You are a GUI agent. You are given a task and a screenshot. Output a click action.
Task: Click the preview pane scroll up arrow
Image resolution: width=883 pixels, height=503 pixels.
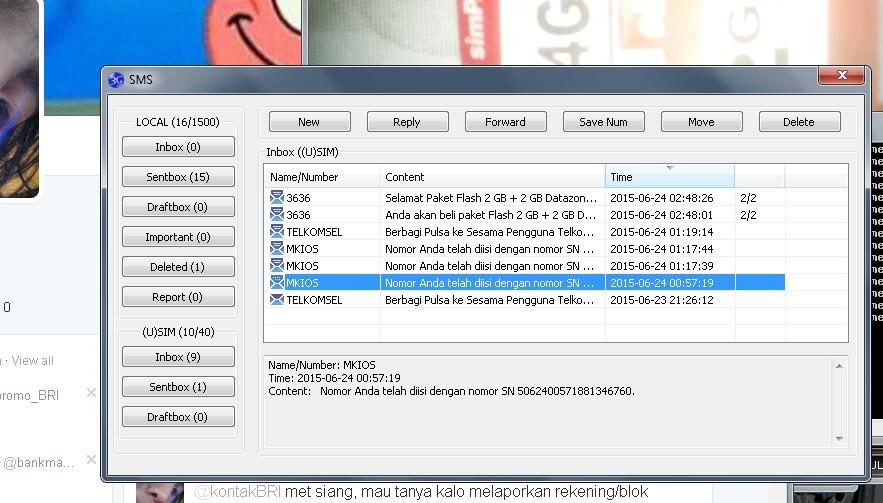pos(839,366)
